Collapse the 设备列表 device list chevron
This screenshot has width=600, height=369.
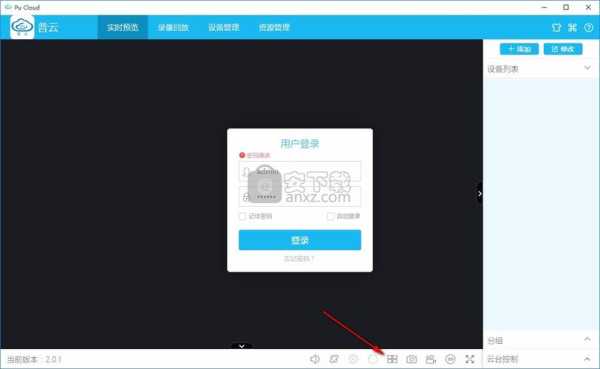[588, 68]
